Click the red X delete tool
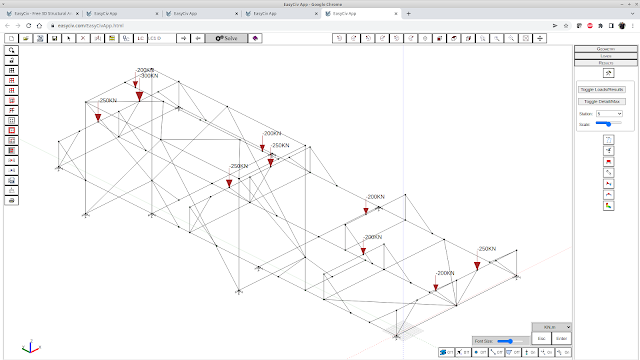640x360 pixels. [x=83, y=38]
